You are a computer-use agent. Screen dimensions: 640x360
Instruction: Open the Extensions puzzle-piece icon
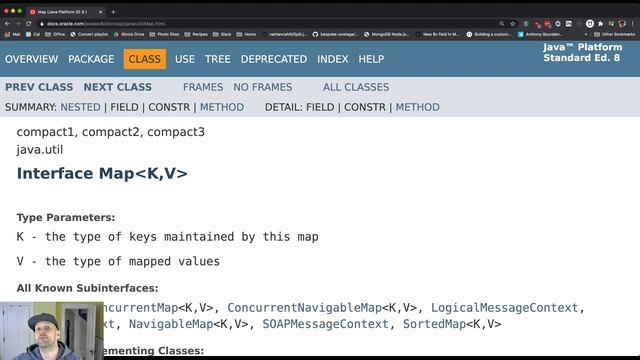click(600, 24)
